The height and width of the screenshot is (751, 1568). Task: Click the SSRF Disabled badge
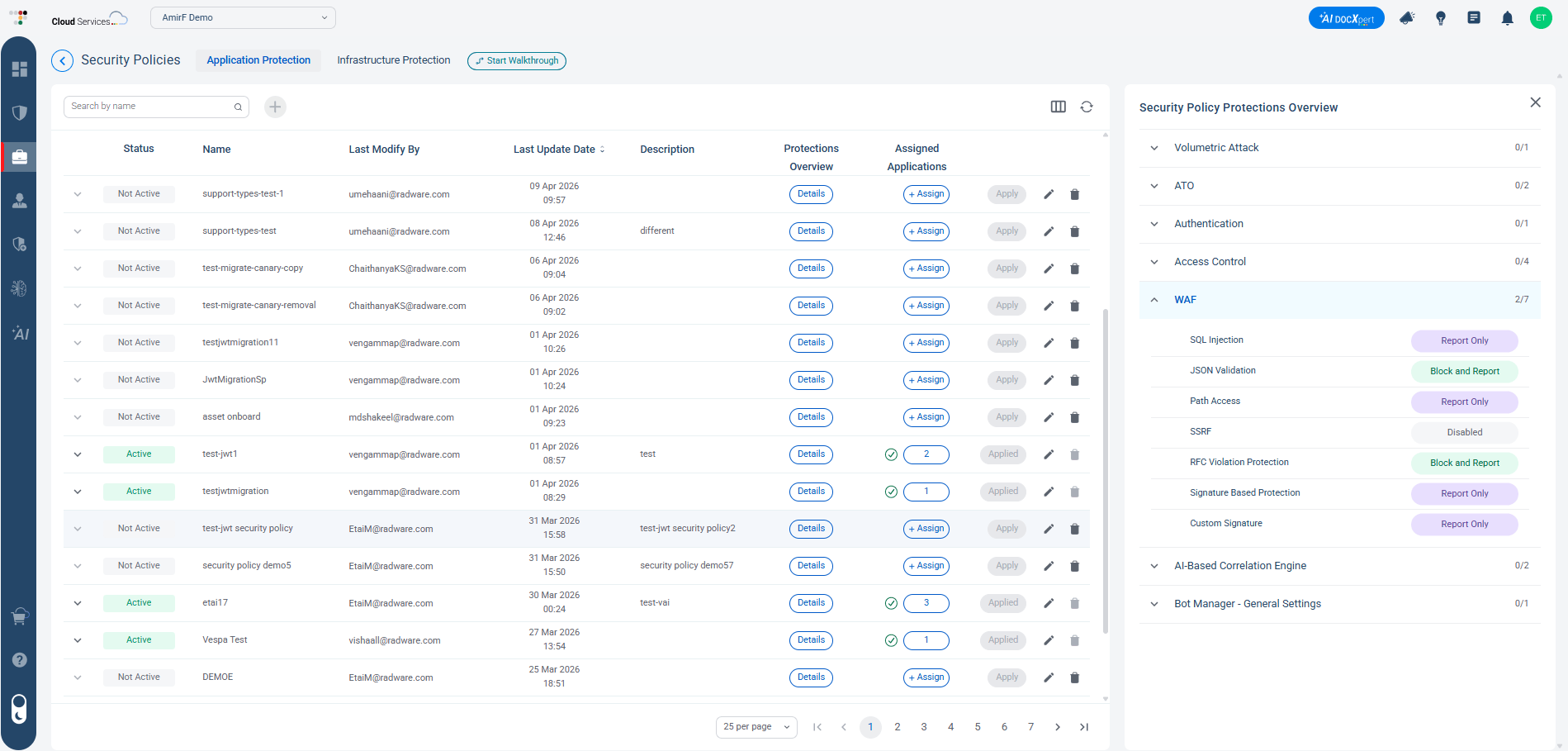(x=1465, y=432)
